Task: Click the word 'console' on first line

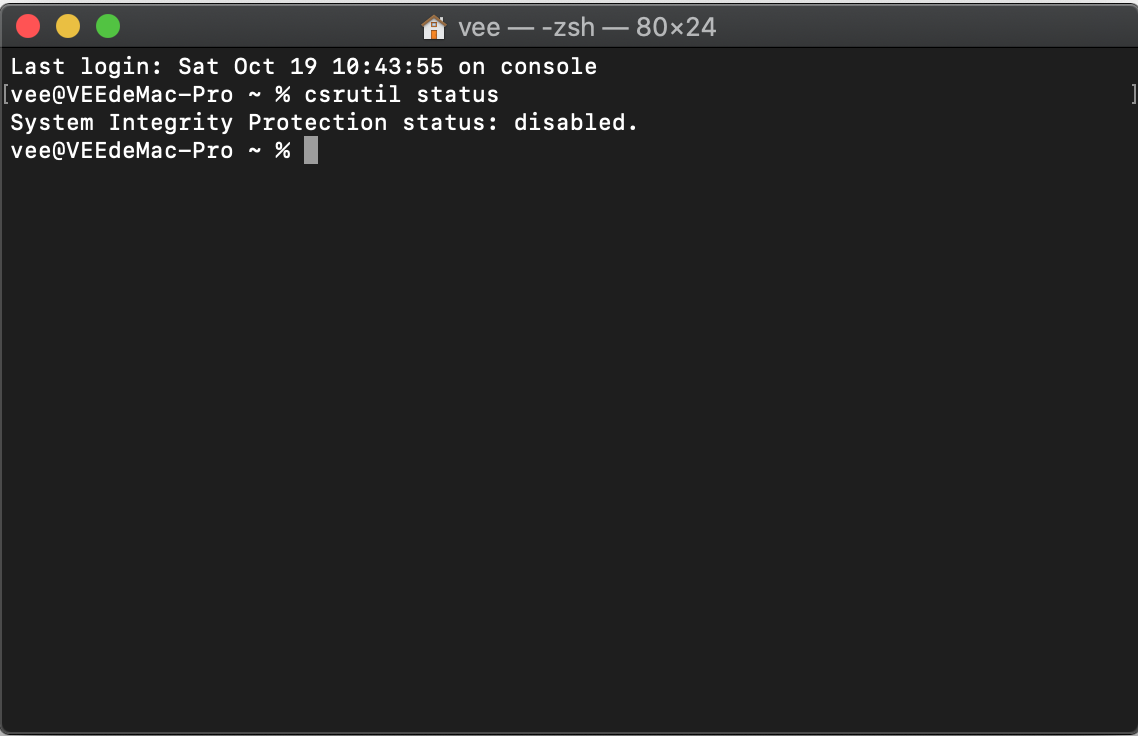Action: tap(548, 66)
